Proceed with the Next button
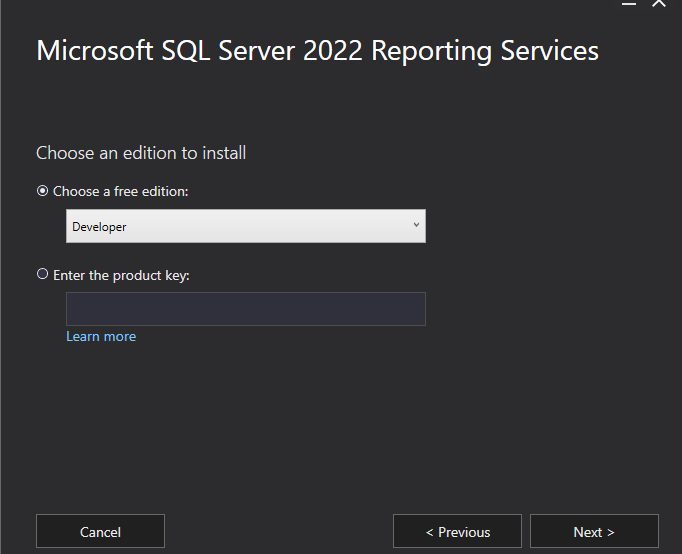Screen dimensions: 682x554 click(594, 531)
